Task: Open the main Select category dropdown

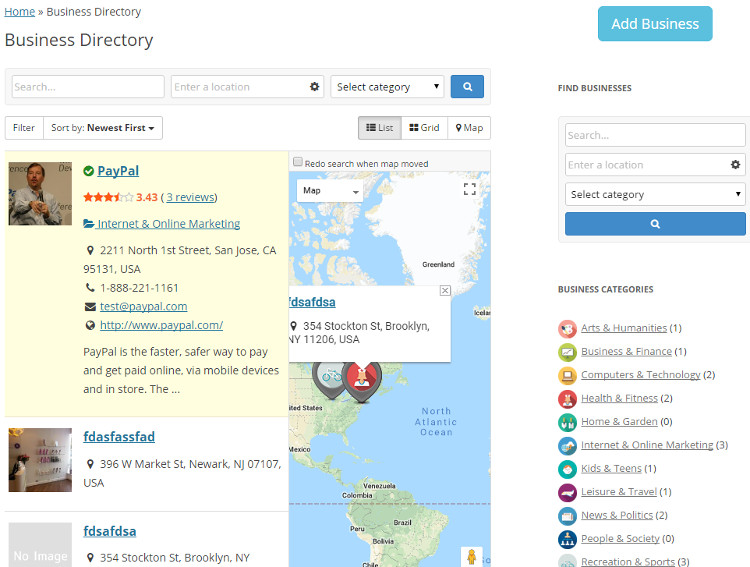Action: (x=387, y=87)
